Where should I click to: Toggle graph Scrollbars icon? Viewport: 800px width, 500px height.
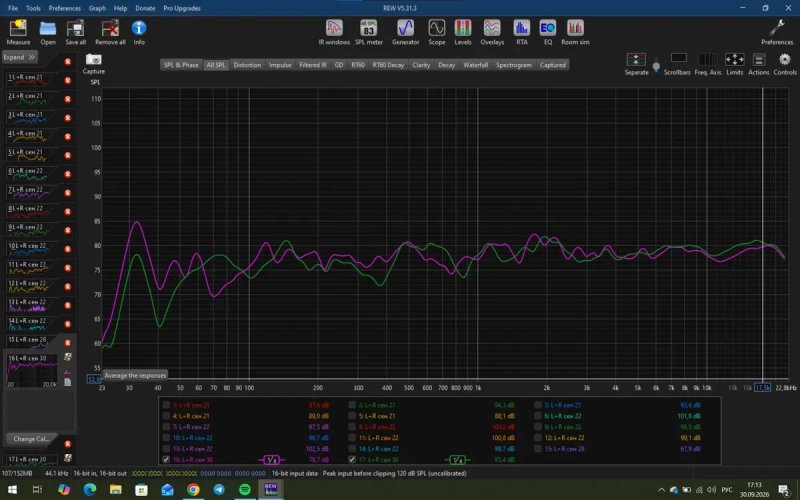pyautogui.click(x=678, y=64)
